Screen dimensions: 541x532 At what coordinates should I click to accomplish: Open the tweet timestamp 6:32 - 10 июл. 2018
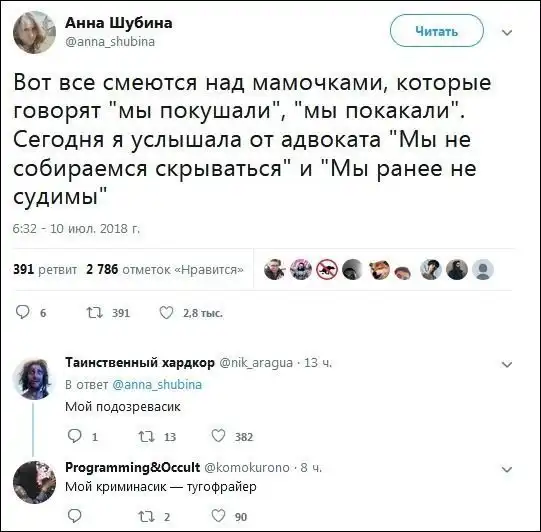76,228
